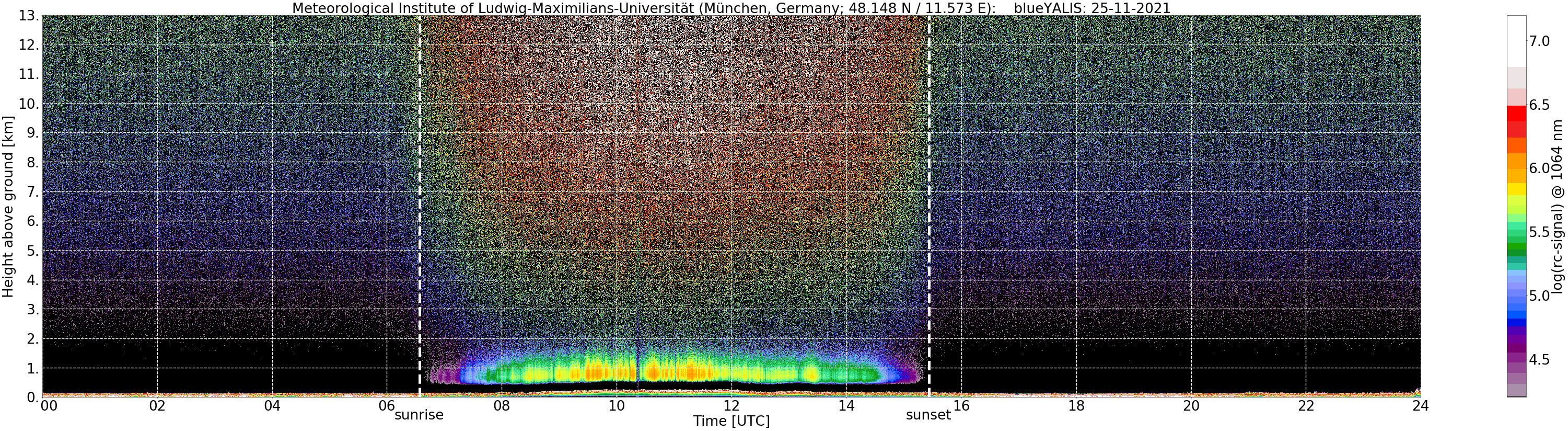
Task: Click the x-axis tick label '14'
Action: 846,405
